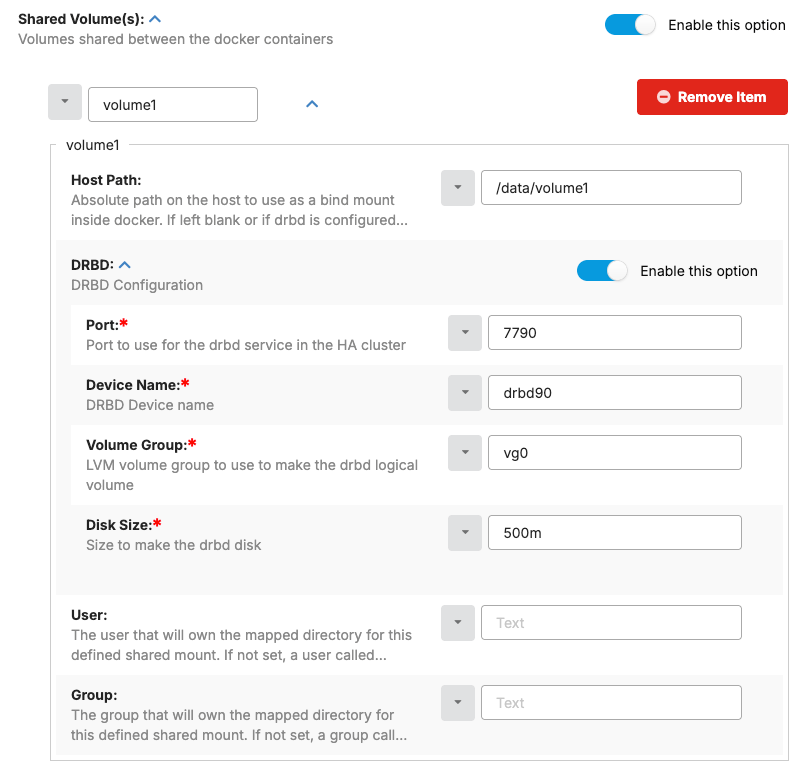Viewport: 809px width, 781px height.
Task: Toggle Shared Volume(s) enable switch
Action: tap(630, 25)
